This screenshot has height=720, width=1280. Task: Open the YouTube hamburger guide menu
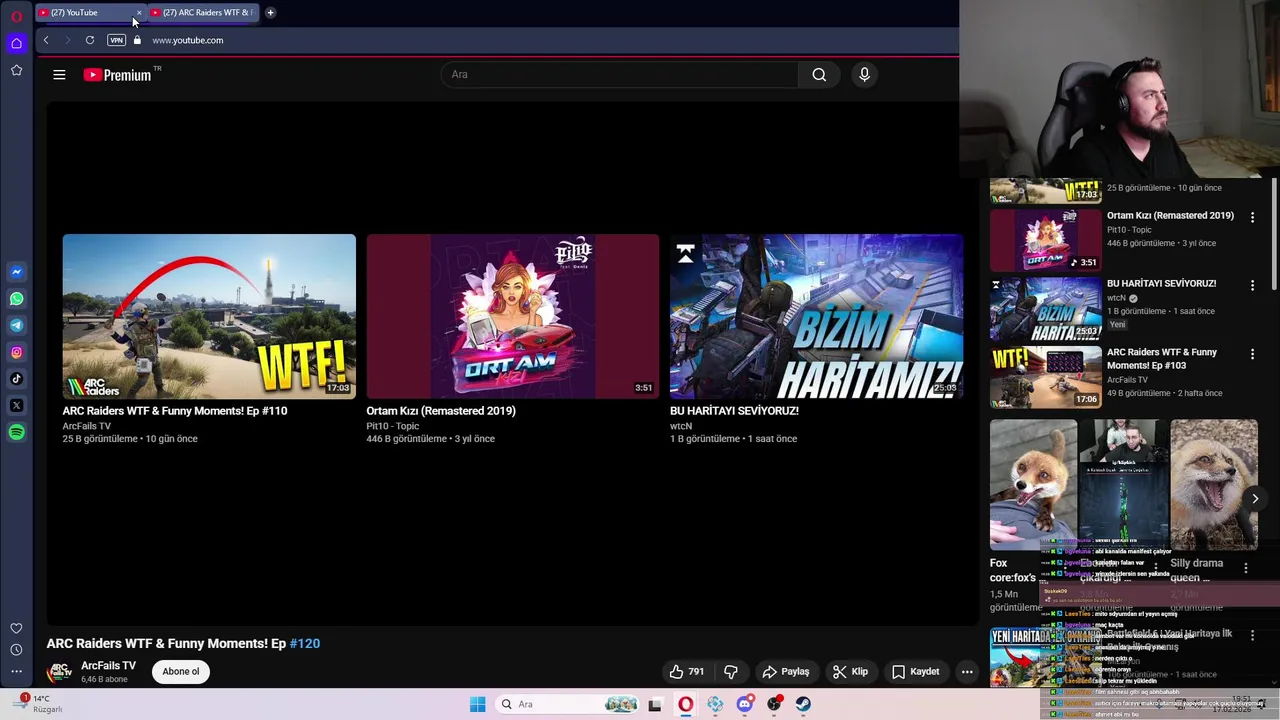pos(59,75)
